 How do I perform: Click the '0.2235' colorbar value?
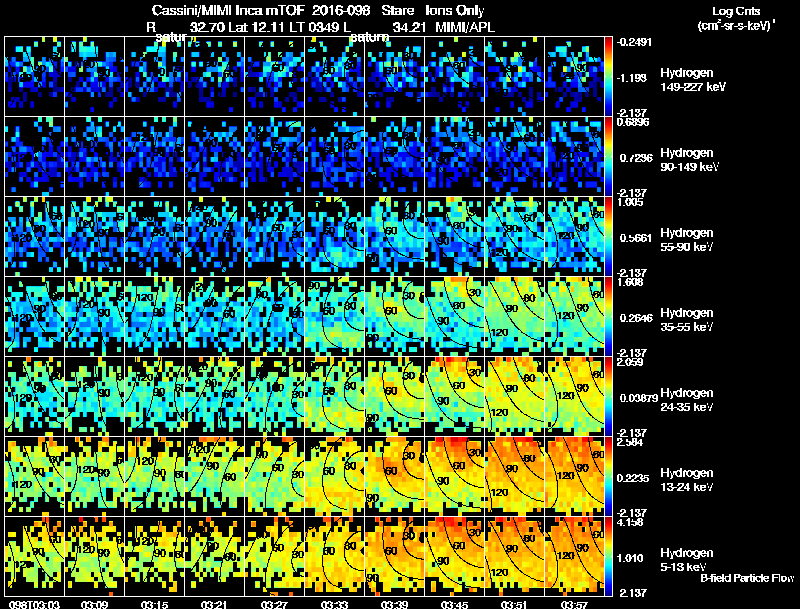pyautogui.click(x=633, y=478)
